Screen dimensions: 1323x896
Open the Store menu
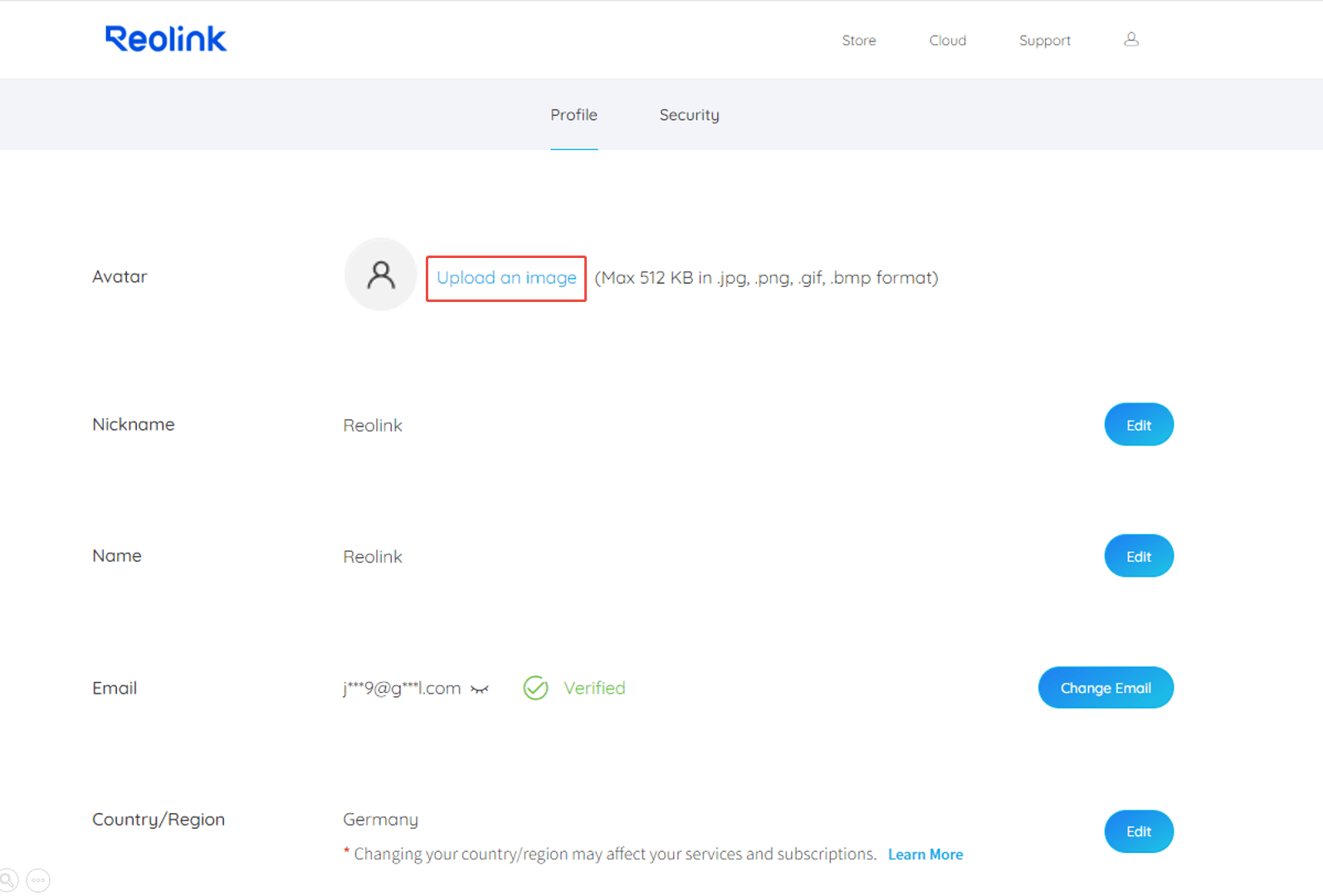point(859,40)
